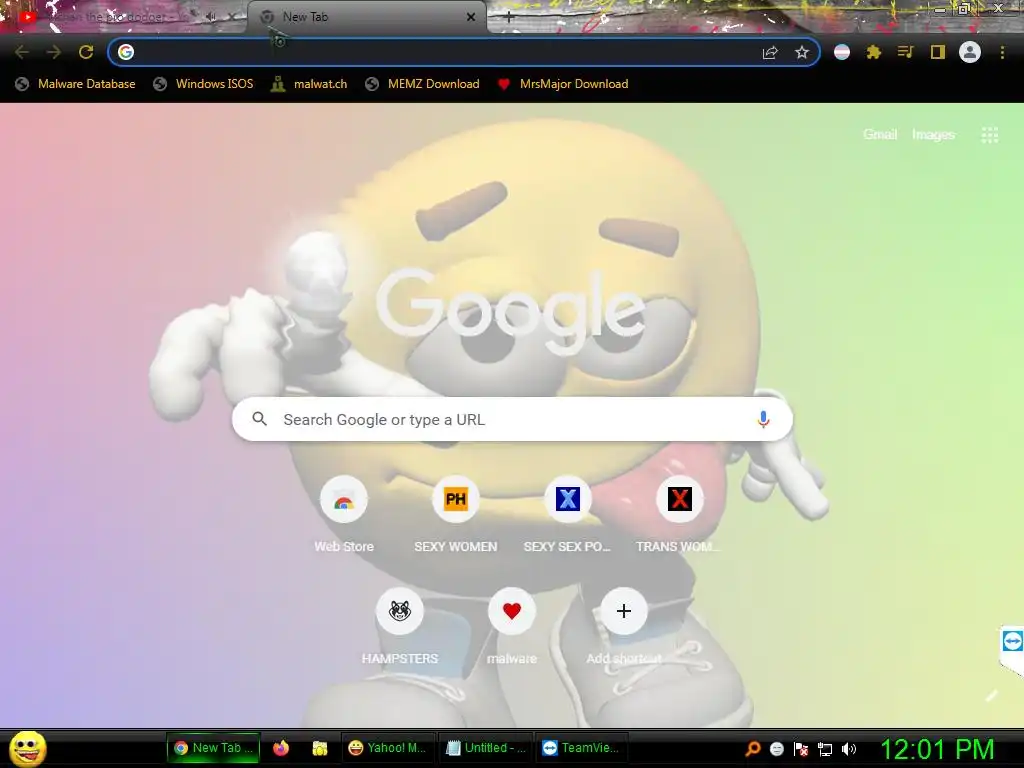Image resolution: width=1024 pixels, height=768 pixels.
Task: Open the volume speaker tray icon
Action: [849, 749]
